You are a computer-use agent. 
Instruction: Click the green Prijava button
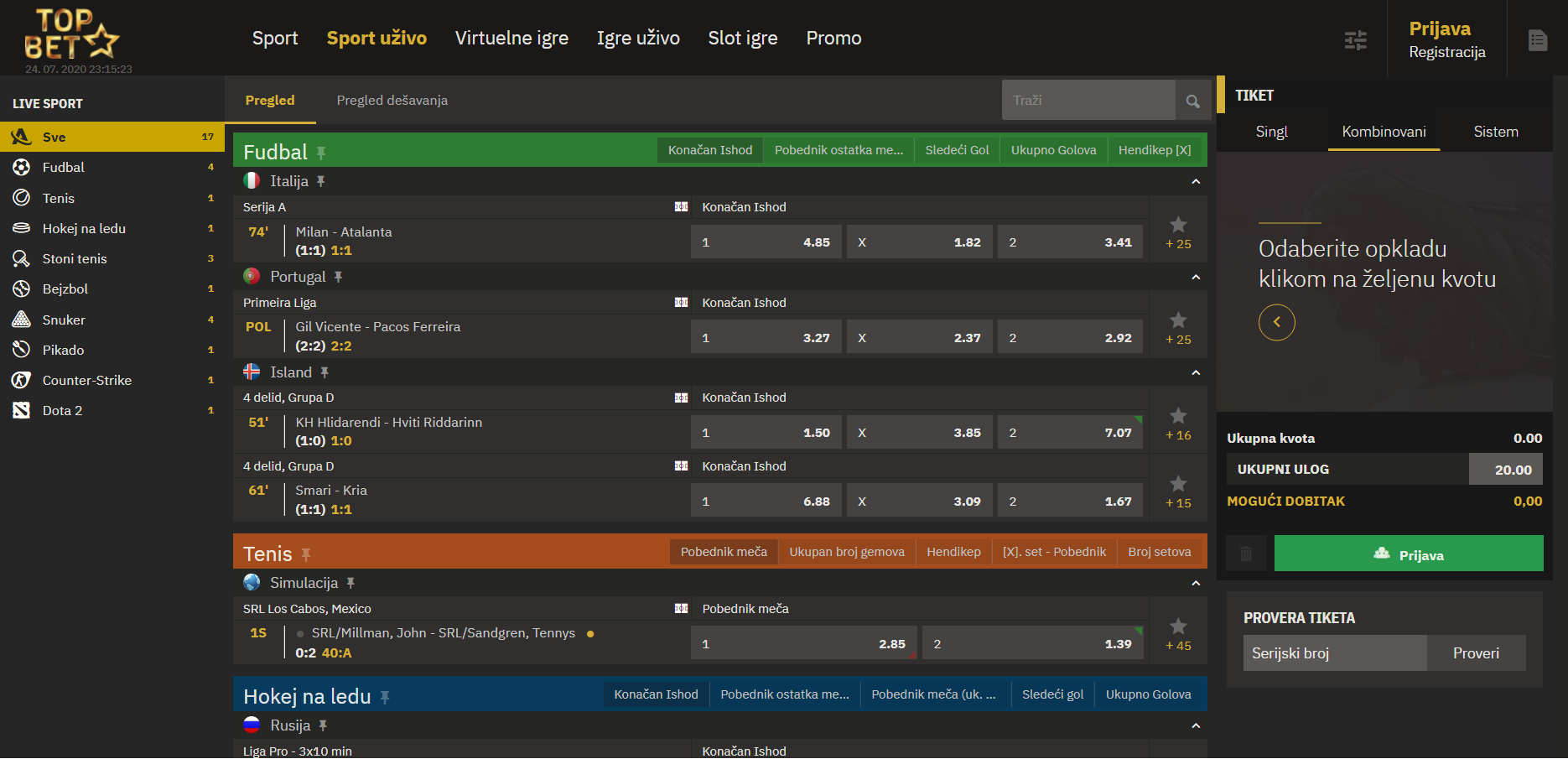coord(1408,554)
